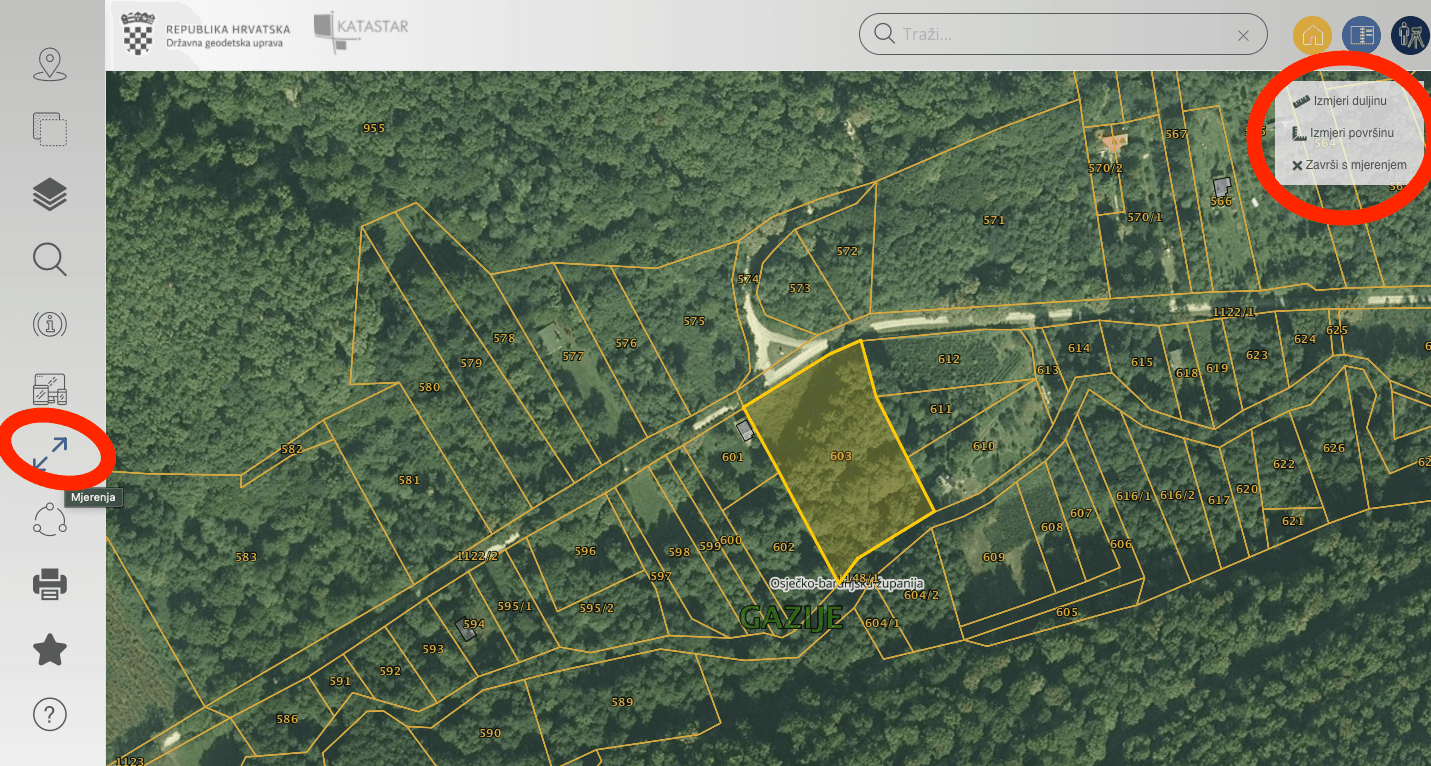Viewport: 1431px width, 766px height.
Task: Open help with question mark icon
Action: [50, 714]
